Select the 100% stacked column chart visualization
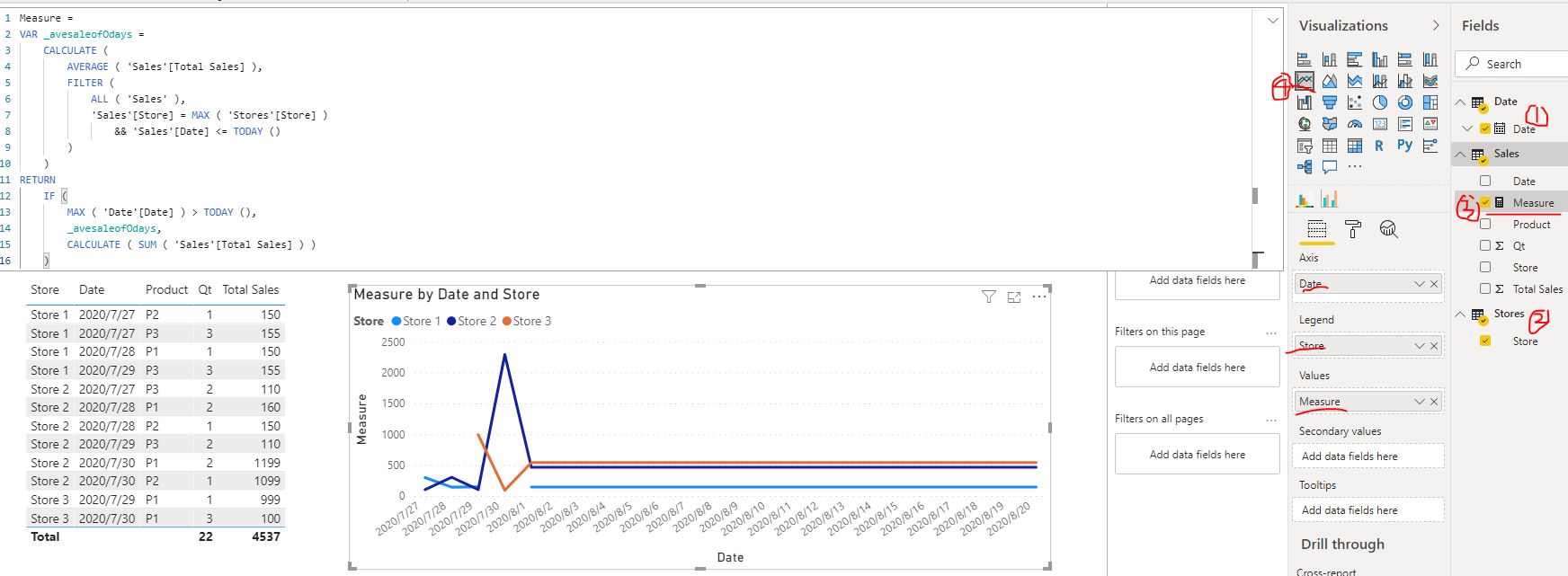This screenshot has height=576, width=1568. (1430, 59)
